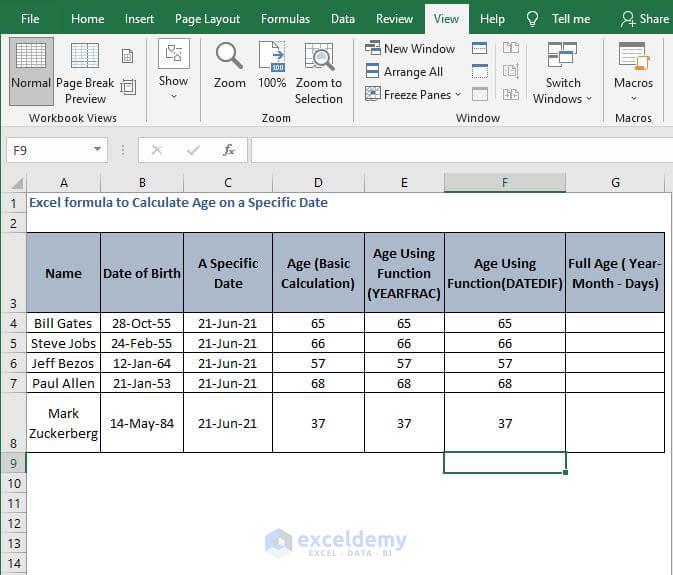Open Freeze Panes dropdown
673x575 pixels.
tap(413, 94)
